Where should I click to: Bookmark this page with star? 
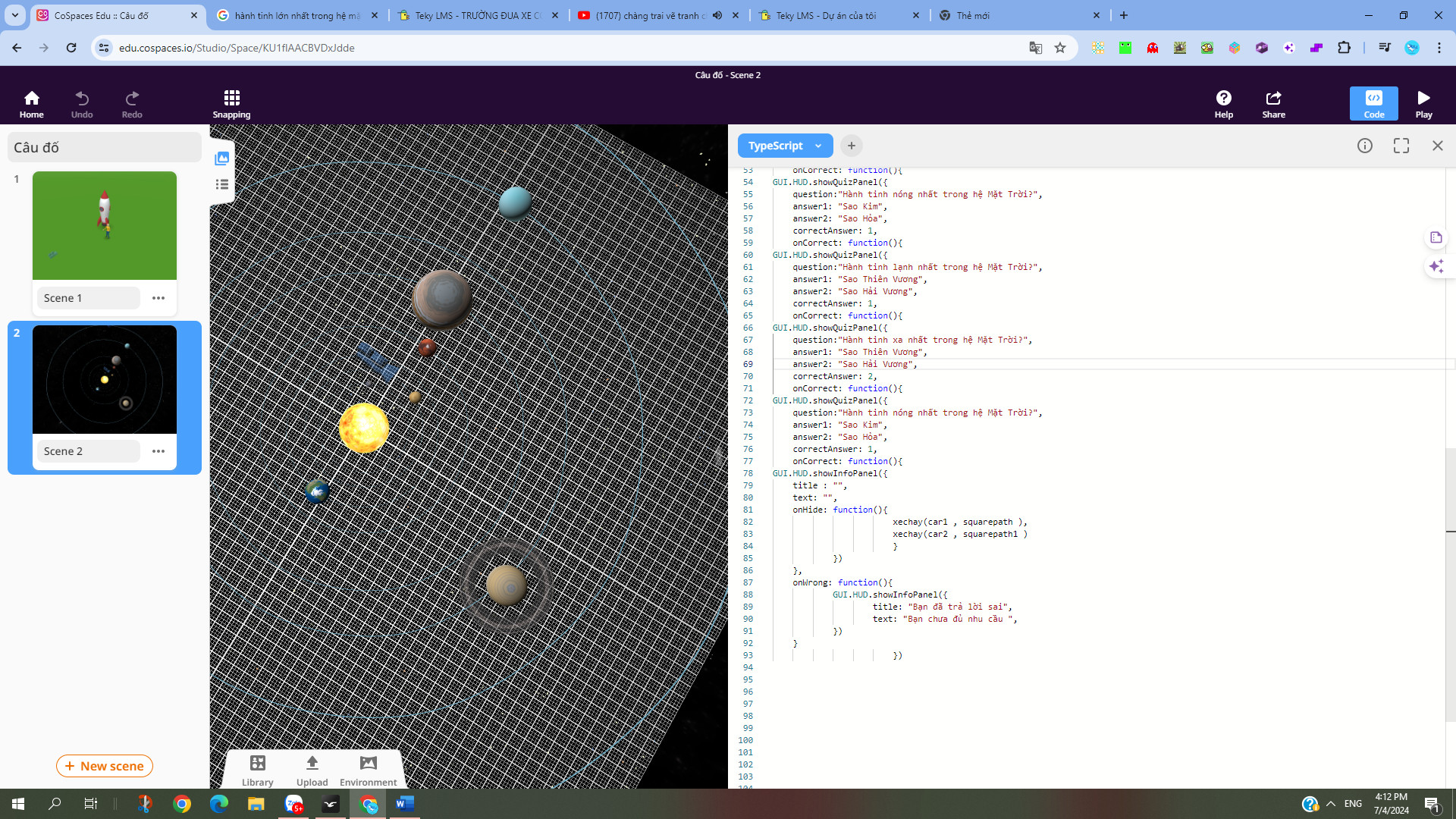point(1060,48)
